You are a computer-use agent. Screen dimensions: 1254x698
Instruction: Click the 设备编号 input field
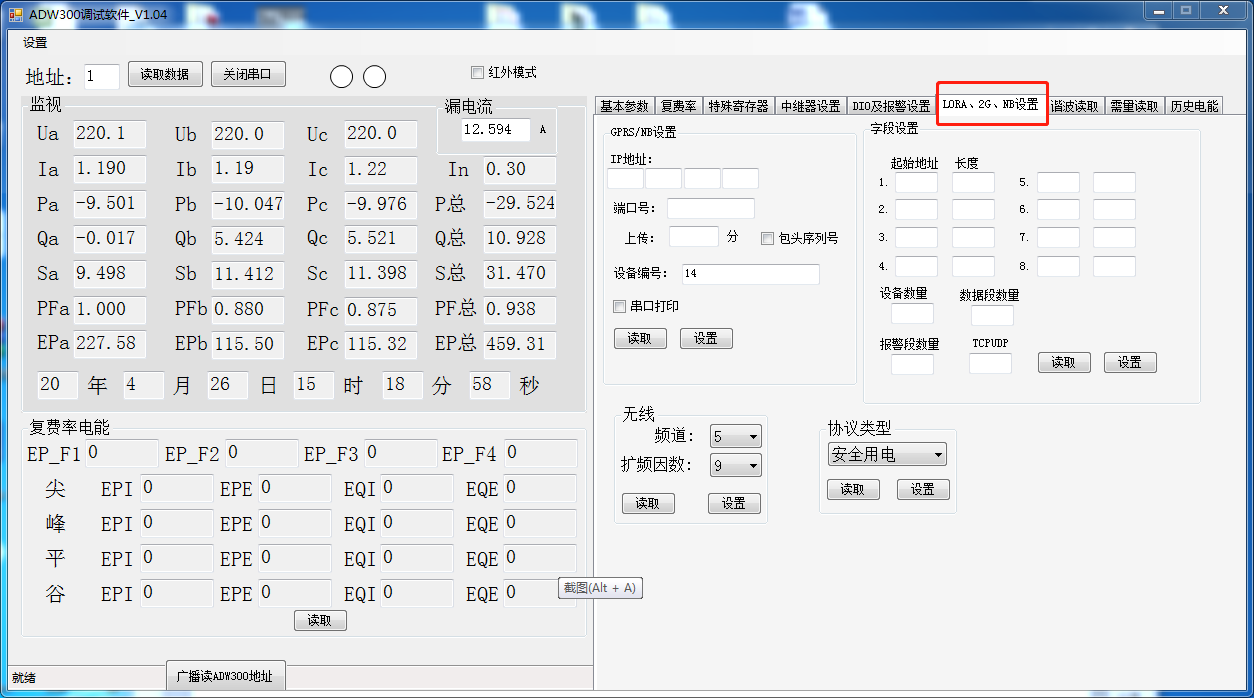tap(750, 274)
